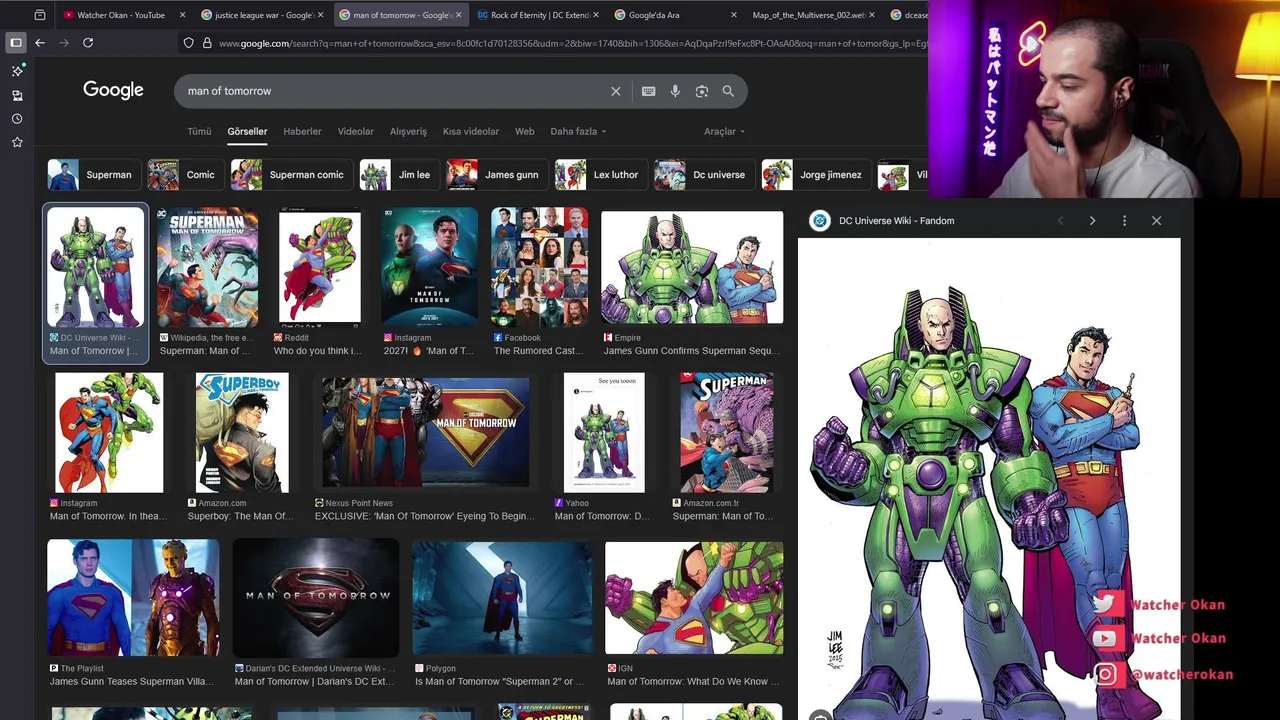Click the shield tracking-protection icon in address bar
This screenshot has width=1280, height=720.
(188, 43)
